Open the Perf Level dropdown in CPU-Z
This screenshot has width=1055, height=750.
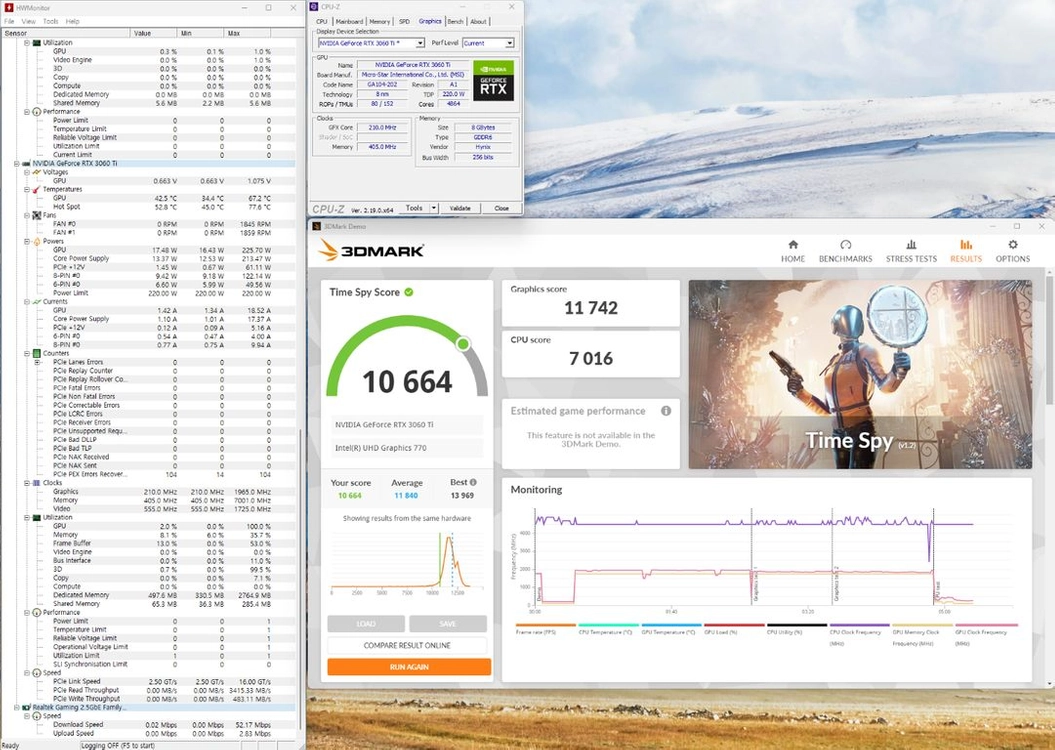(x=509, y=43)
